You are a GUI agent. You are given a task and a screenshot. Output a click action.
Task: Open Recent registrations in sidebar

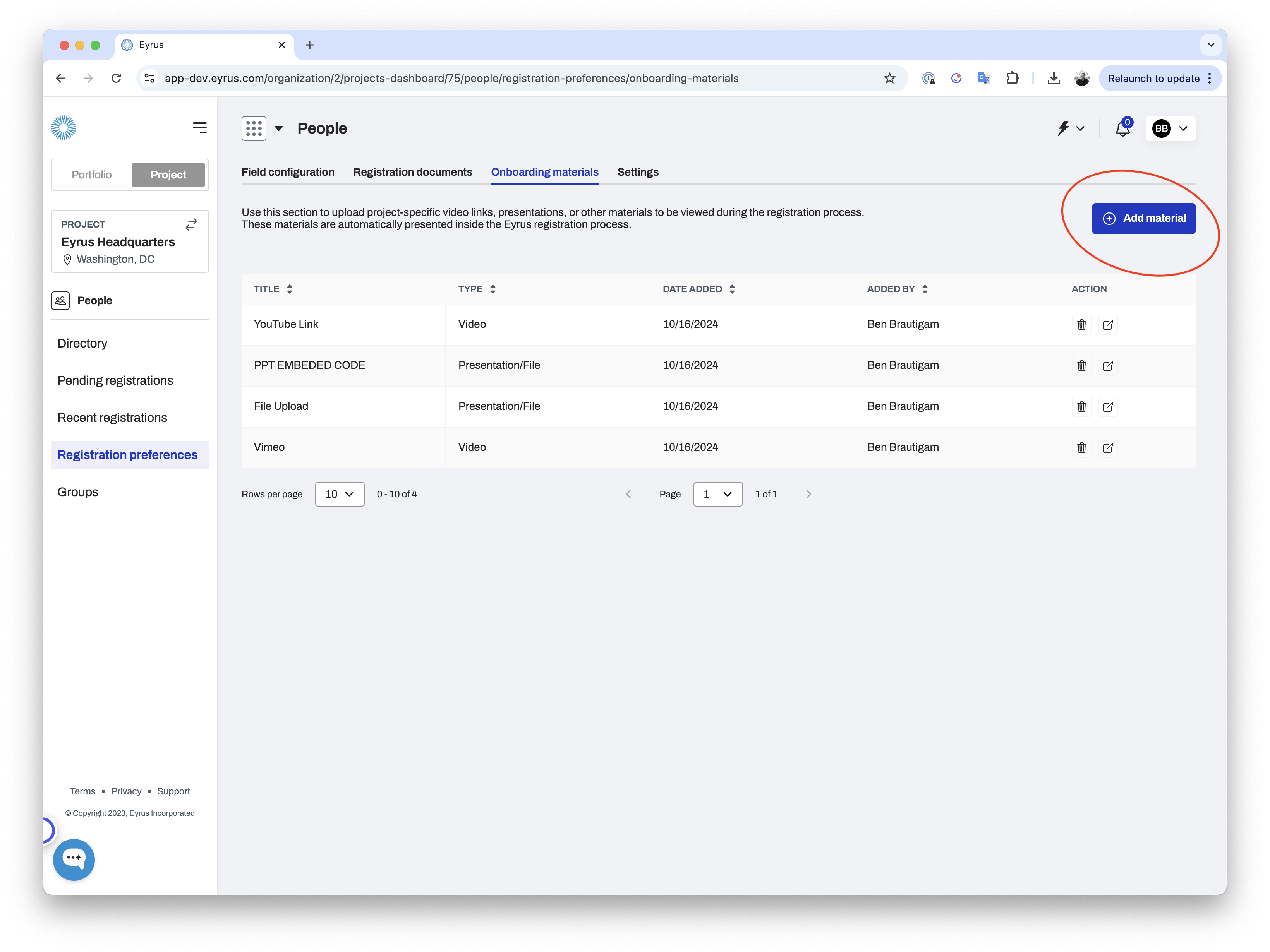112,418
